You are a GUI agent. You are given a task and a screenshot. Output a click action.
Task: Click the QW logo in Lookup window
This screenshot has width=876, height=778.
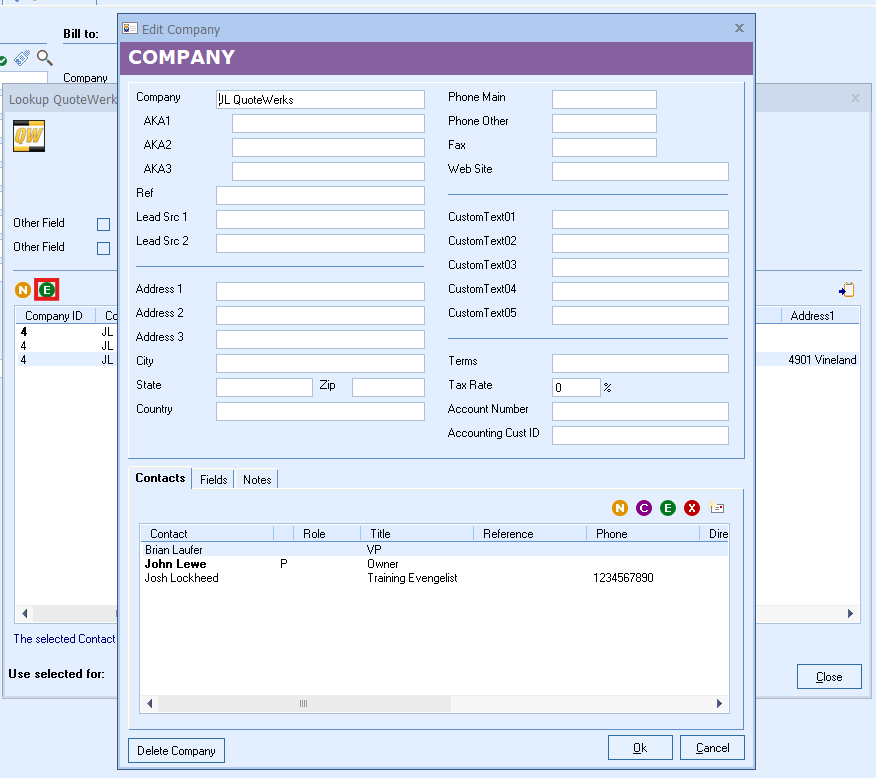click(x=29, y=136)
